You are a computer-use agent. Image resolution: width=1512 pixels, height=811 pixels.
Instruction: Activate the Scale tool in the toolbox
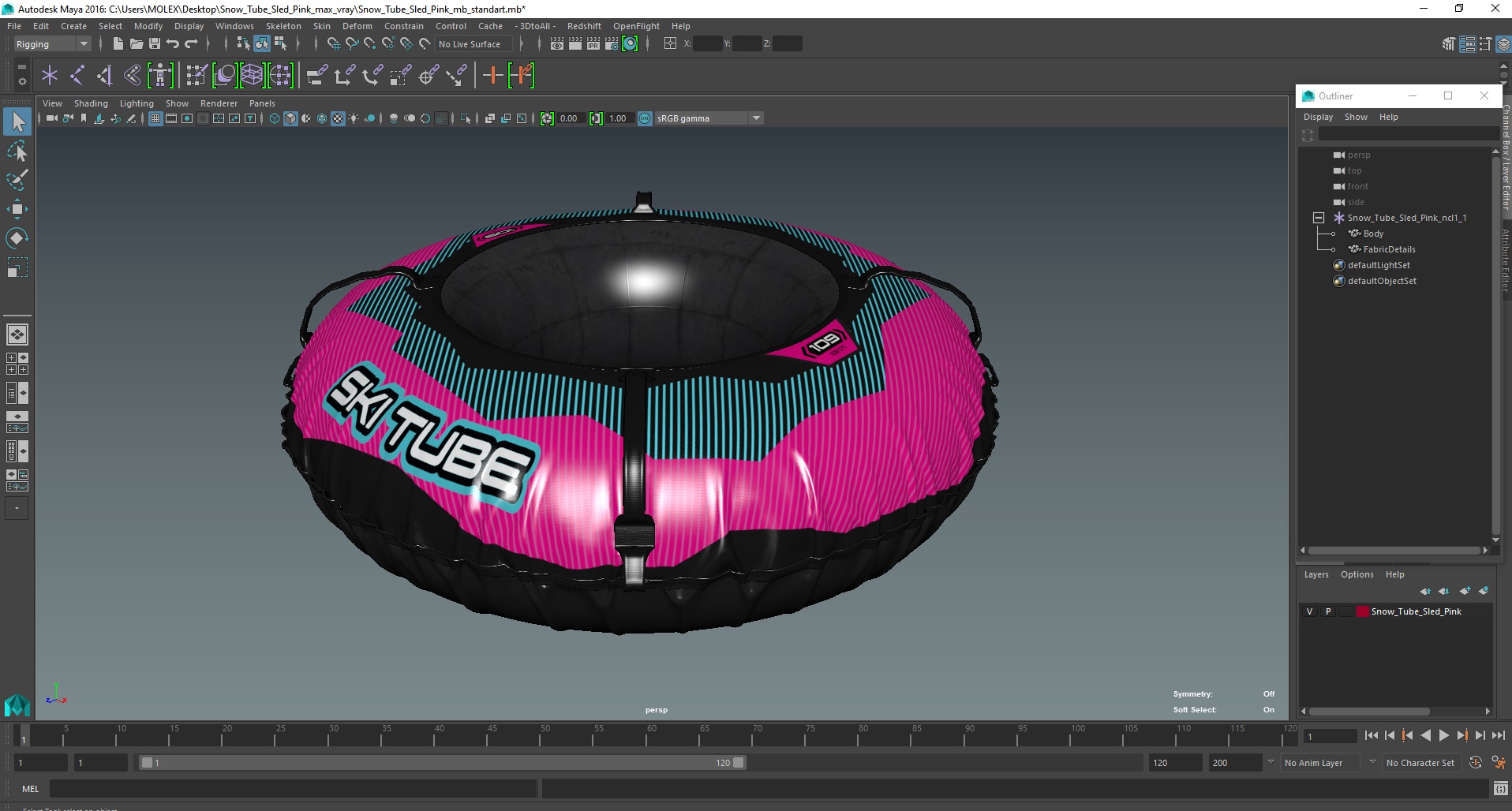click(17, 267)
